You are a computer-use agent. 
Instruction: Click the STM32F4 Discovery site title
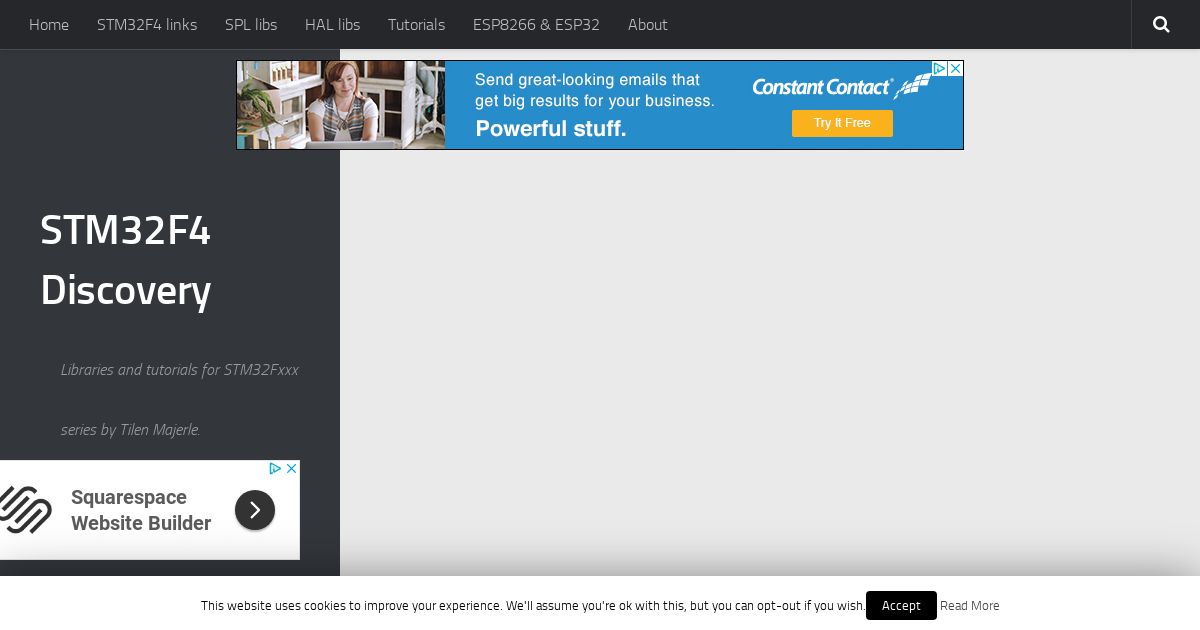[126, 260]
